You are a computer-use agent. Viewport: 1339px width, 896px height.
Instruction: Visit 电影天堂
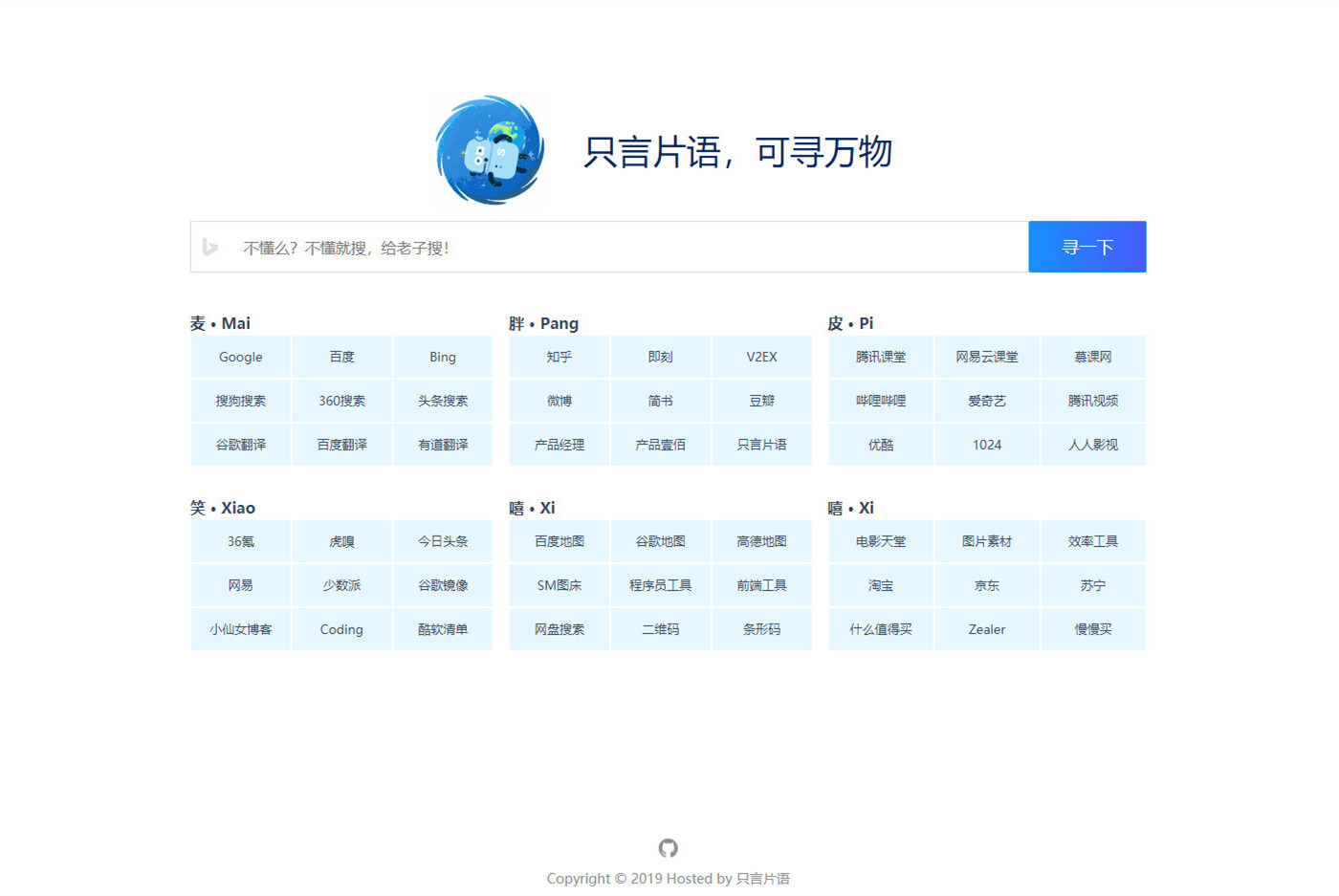881,541
